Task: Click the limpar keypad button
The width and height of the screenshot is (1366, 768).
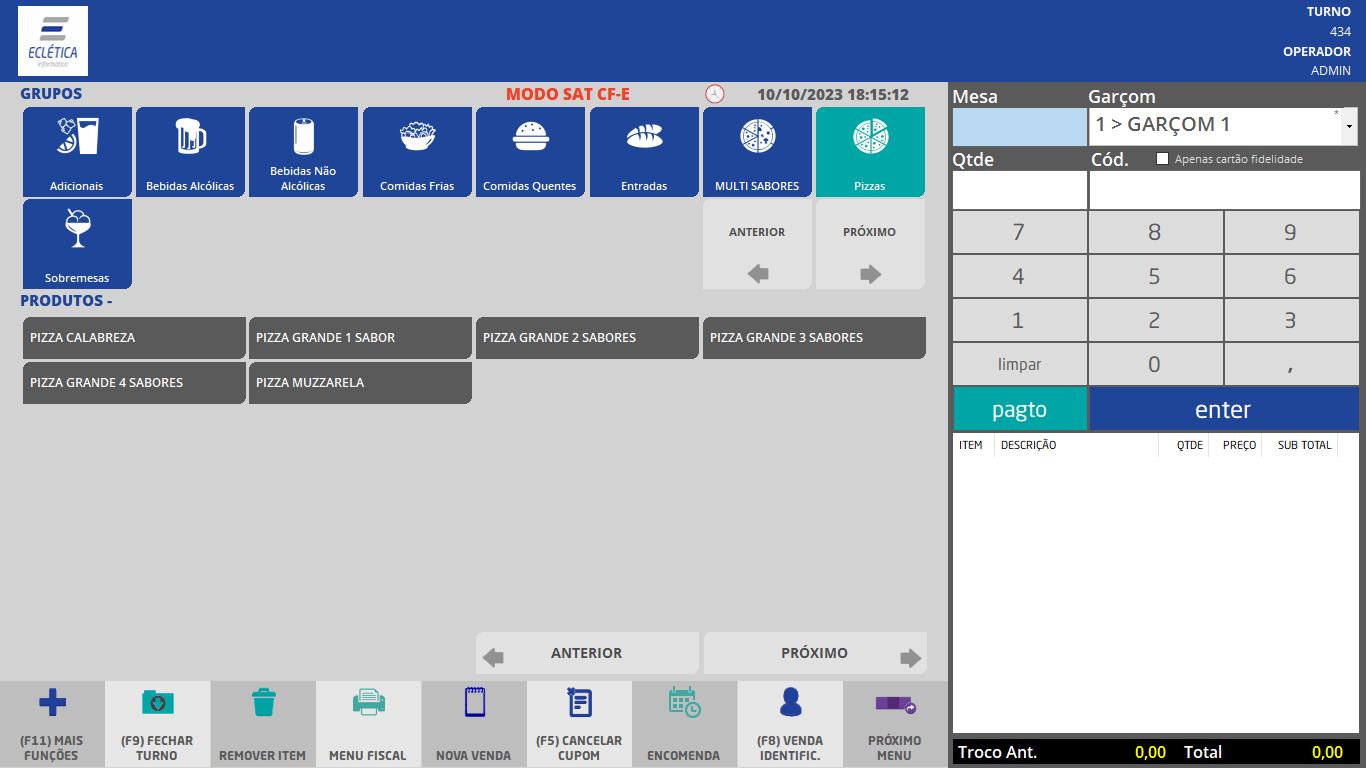Action: tap(1019, 364)
